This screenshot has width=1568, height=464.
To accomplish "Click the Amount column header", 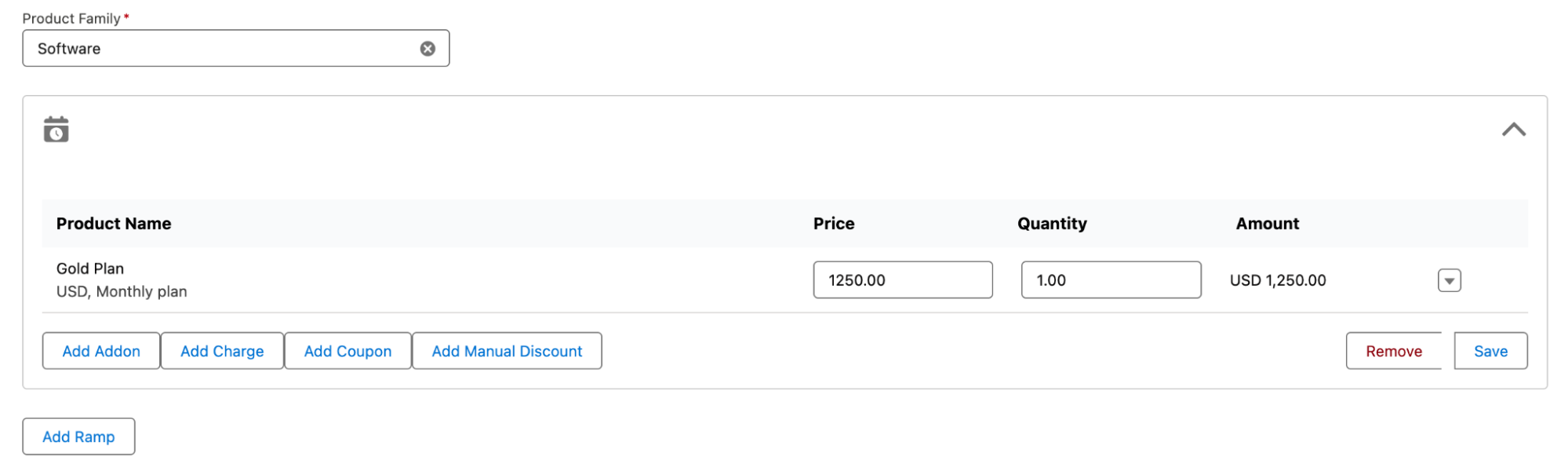I will click(x=1267, y=224).
